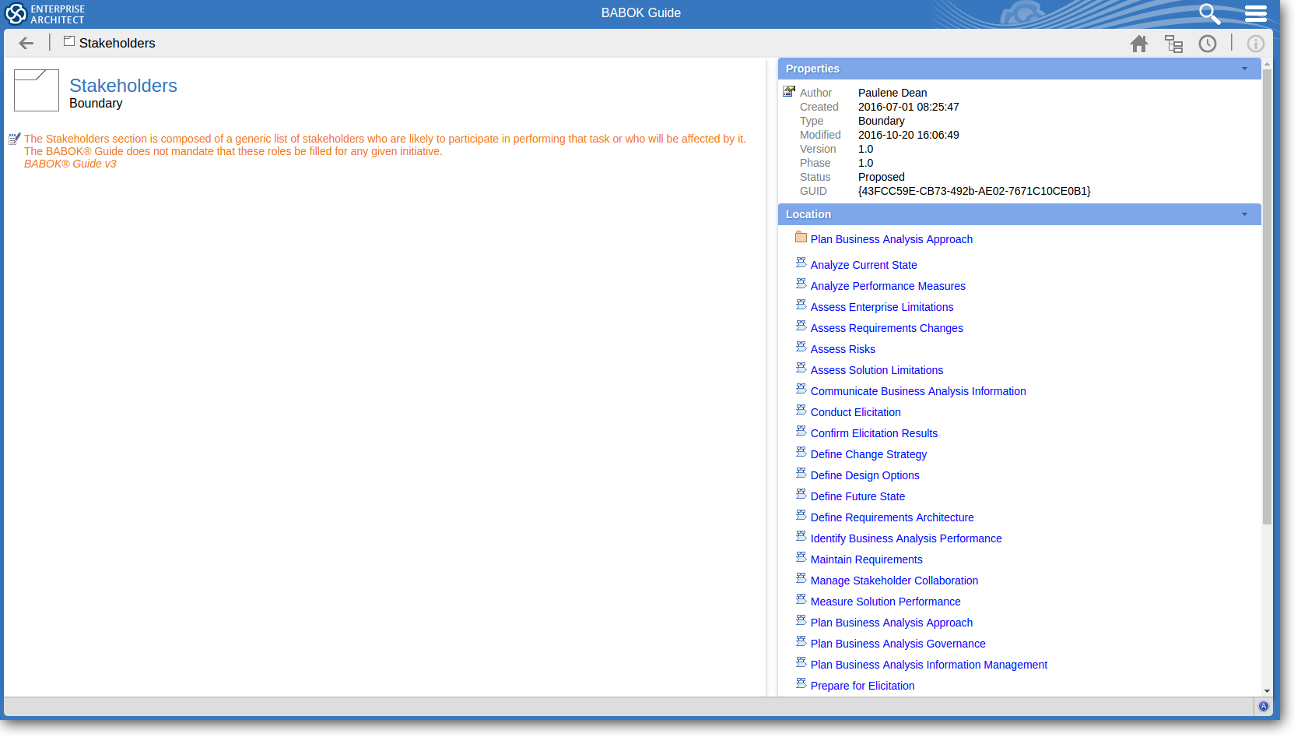The image size is (1310, 750).
Task: Click the scroll down arrow in sidebar
Action: 1267,690
